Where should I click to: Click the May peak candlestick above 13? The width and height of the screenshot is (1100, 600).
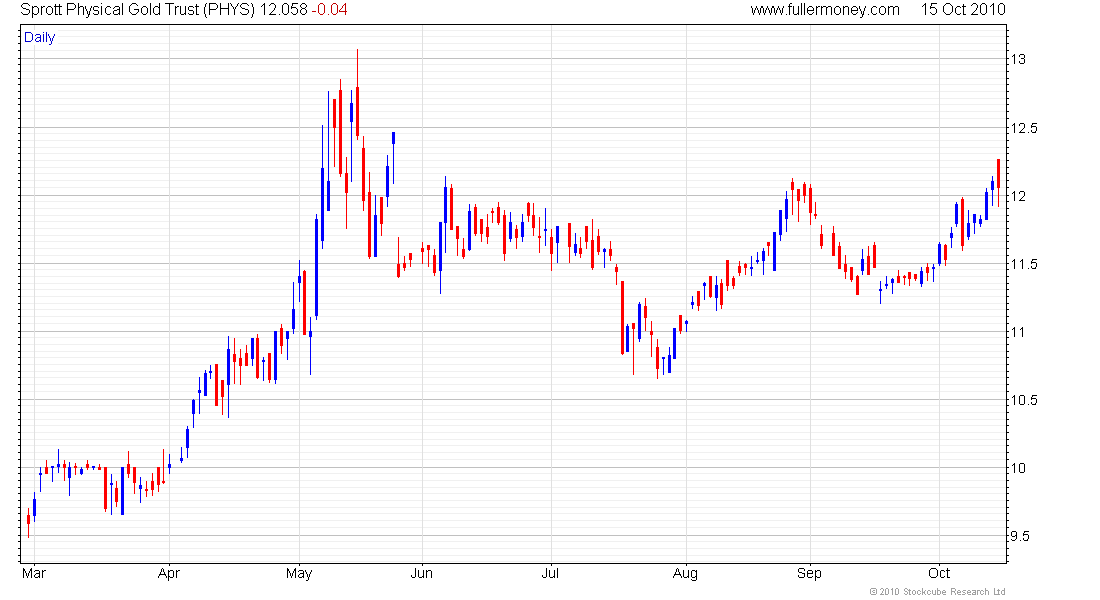tap(357, 95)
